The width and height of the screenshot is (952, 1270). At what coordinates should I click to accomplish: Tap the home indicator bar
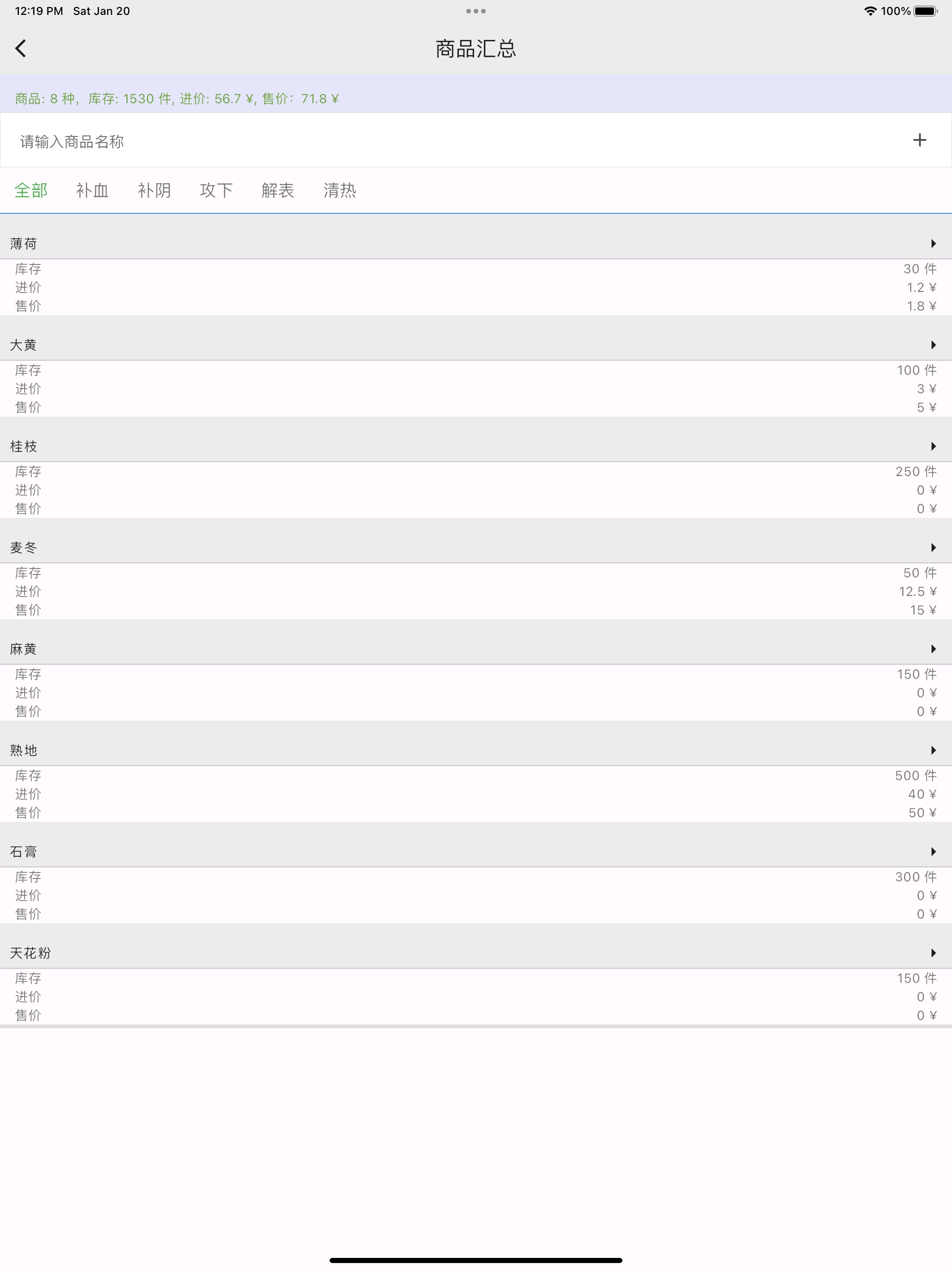[476, 1260]
